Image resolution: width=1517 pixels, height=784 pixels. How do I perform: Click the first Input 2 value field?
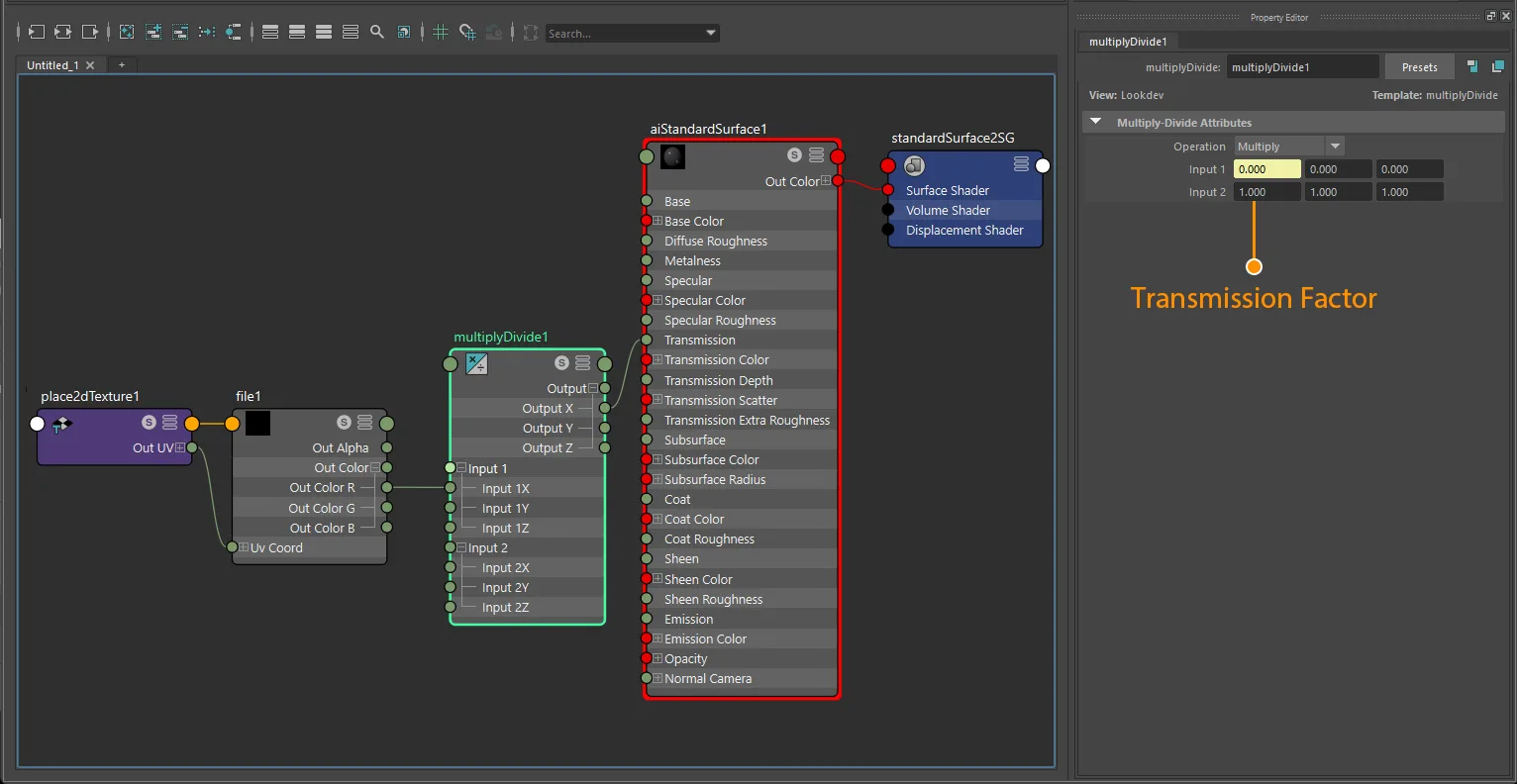click(1267, 192)
